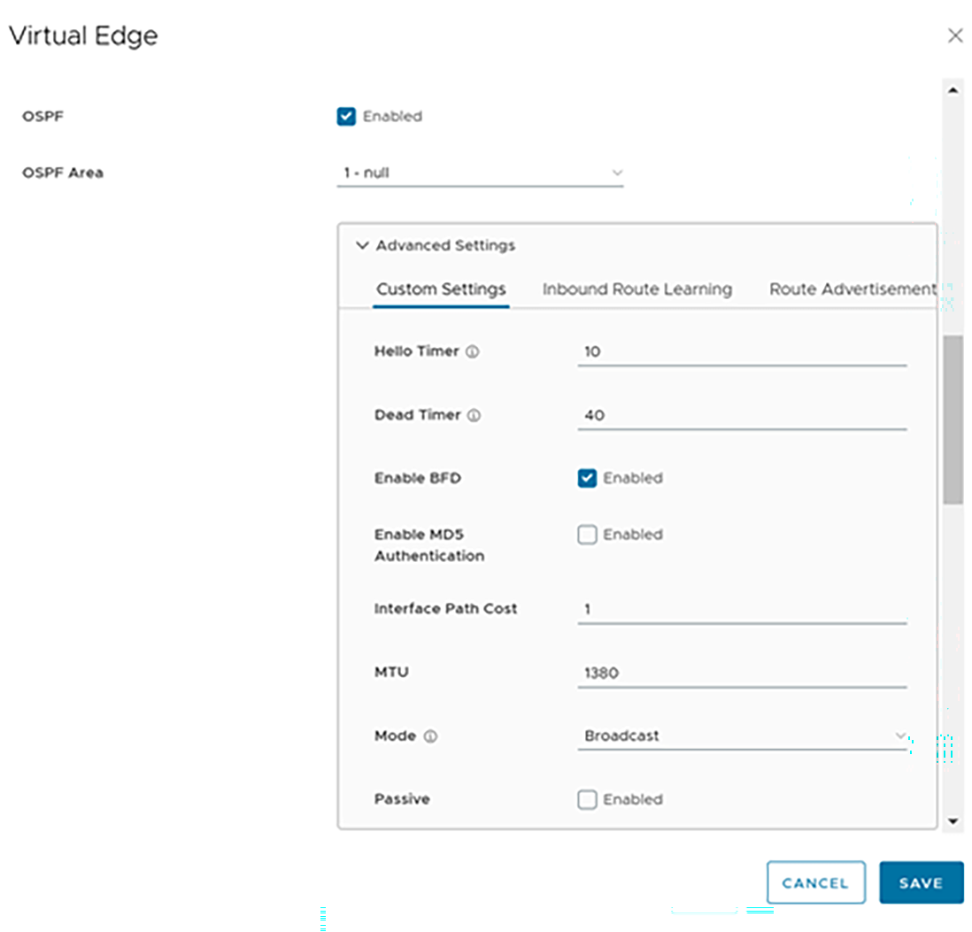
Task: Click the scrollbar down arrow
Action: click(953, 822)
